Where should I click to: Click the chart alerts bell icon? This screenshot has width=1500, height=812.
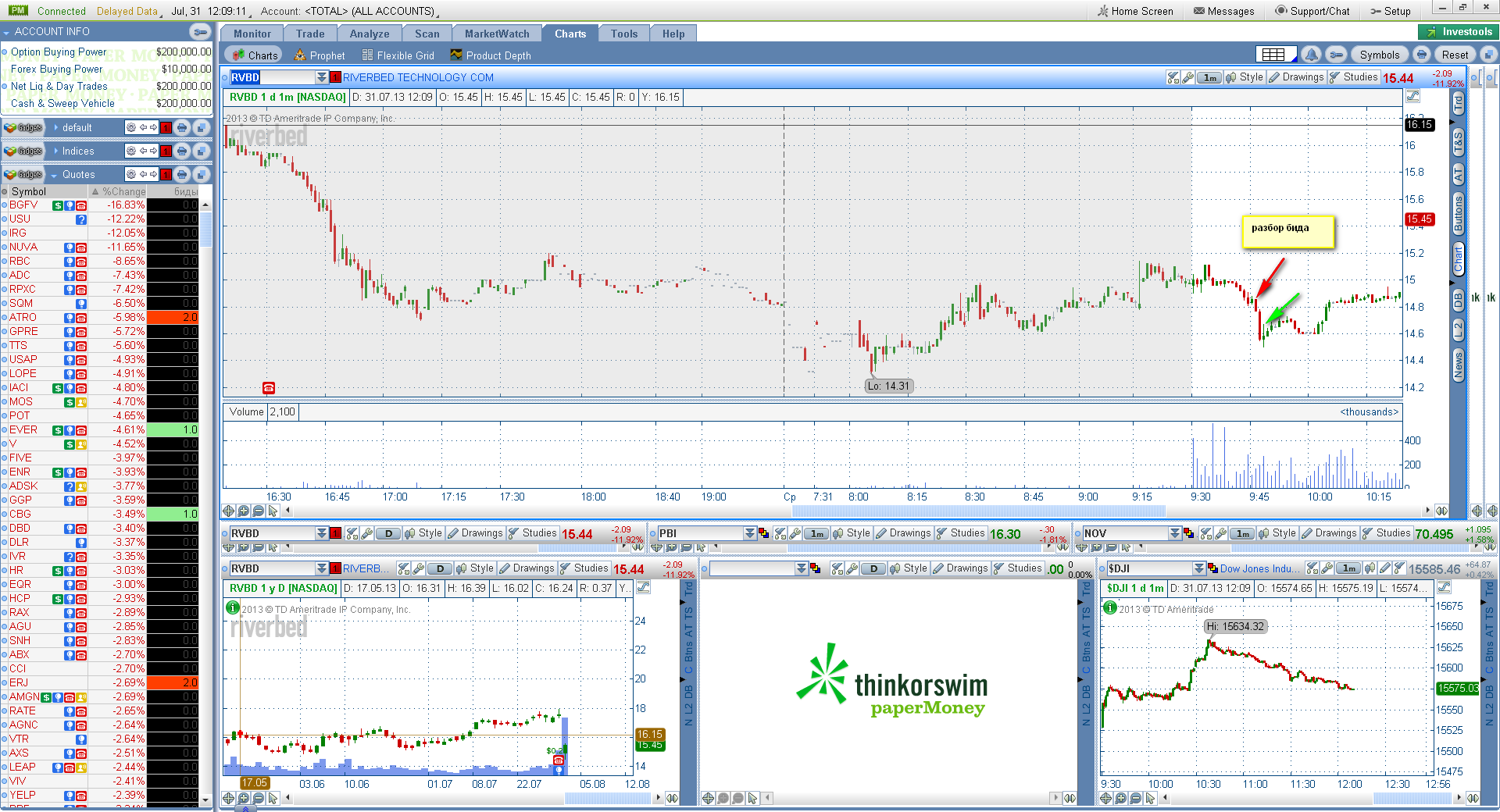(1312, 55)
